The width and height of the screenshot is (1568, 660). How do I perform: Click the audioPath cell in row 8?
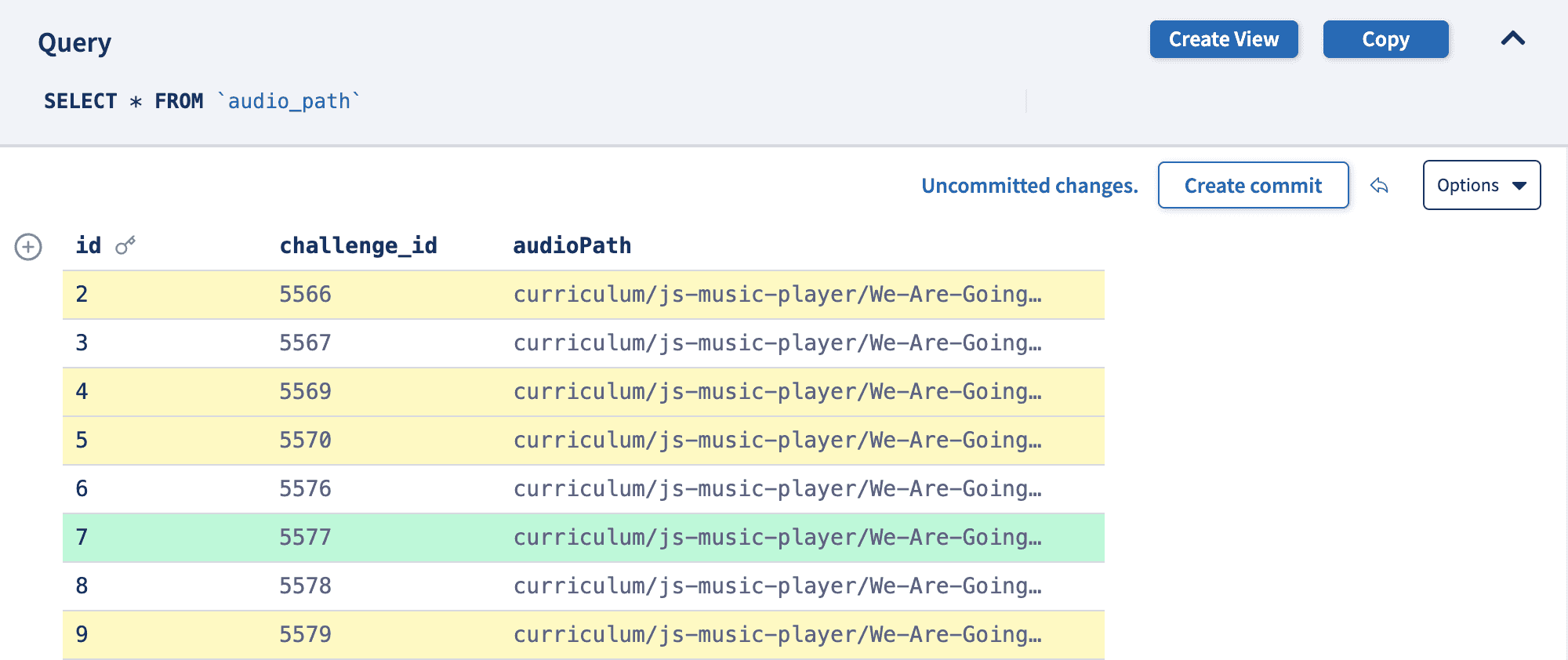pos(776,586)
